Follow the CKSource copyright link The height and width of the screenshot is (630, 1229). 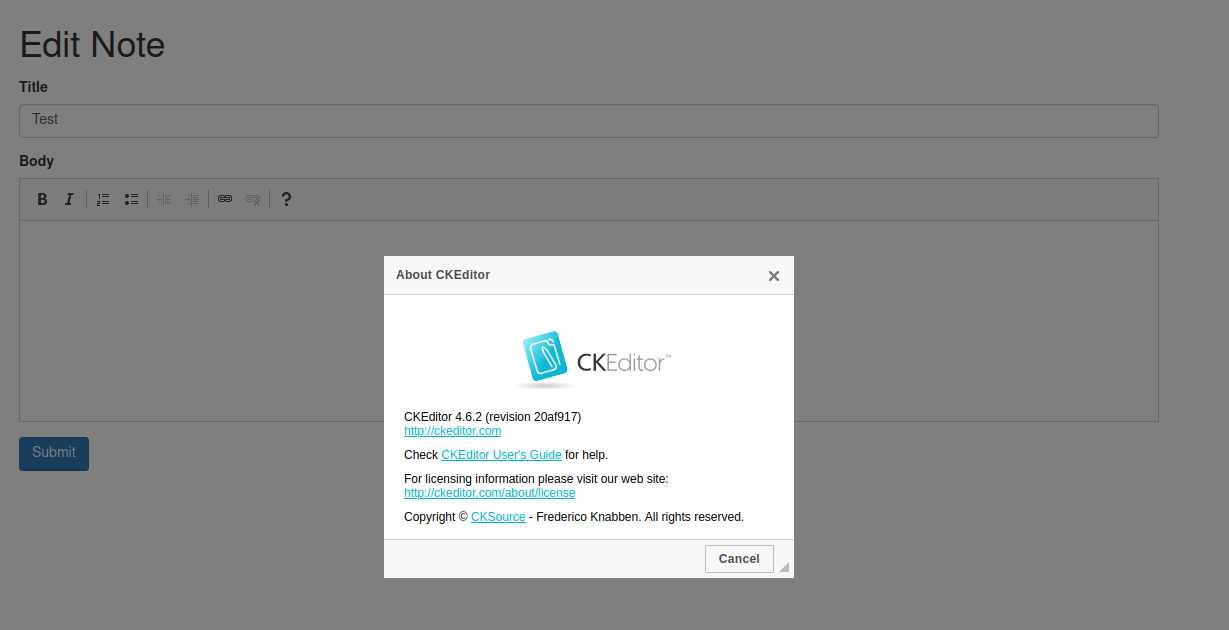click(x=498, y=517)
